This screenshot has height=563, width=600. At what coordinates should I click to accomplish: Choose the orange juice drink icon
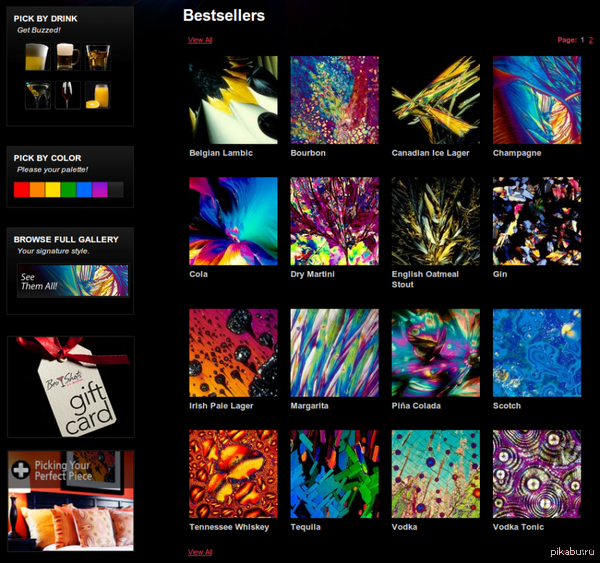coord(97,95)
